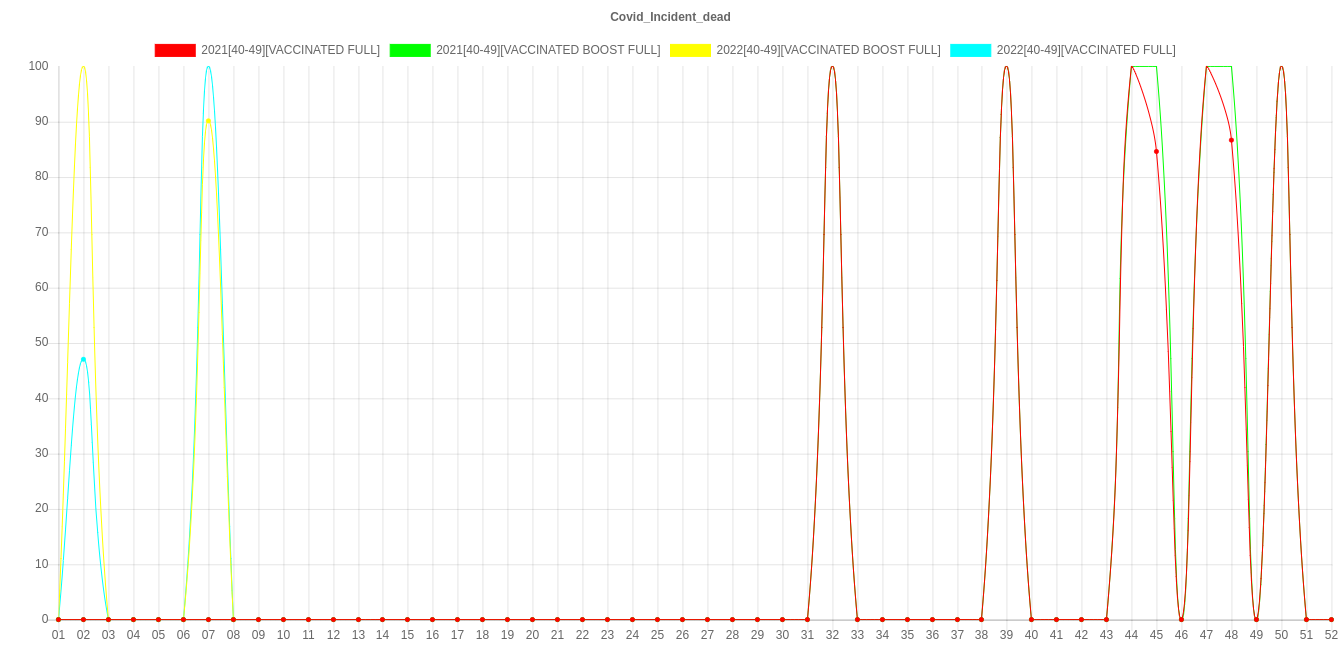Image resolution: width=1341 pixels, height=670 pixels.
Task: Select the cyan data point near 47 at week 02
Action: [83, 358]
